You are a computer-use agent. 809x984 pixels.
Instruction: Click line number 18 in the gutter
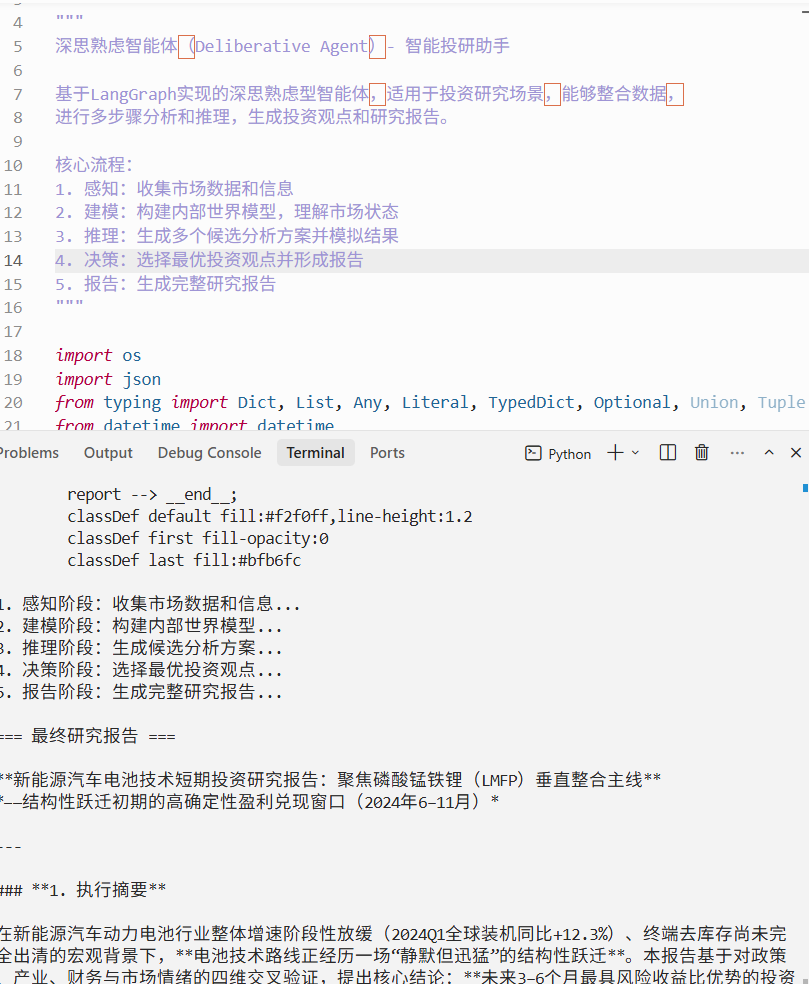13,355
